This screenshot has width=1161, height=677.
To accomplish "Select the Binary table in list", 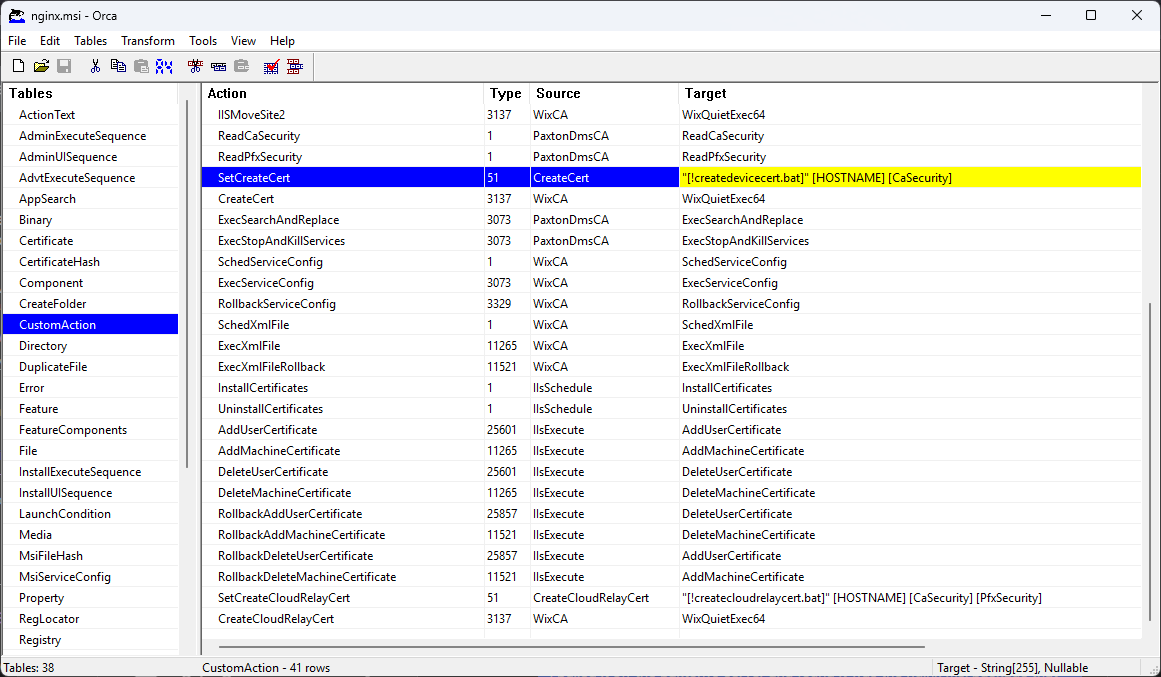I will pyautogui.click(x=35, y=220).
